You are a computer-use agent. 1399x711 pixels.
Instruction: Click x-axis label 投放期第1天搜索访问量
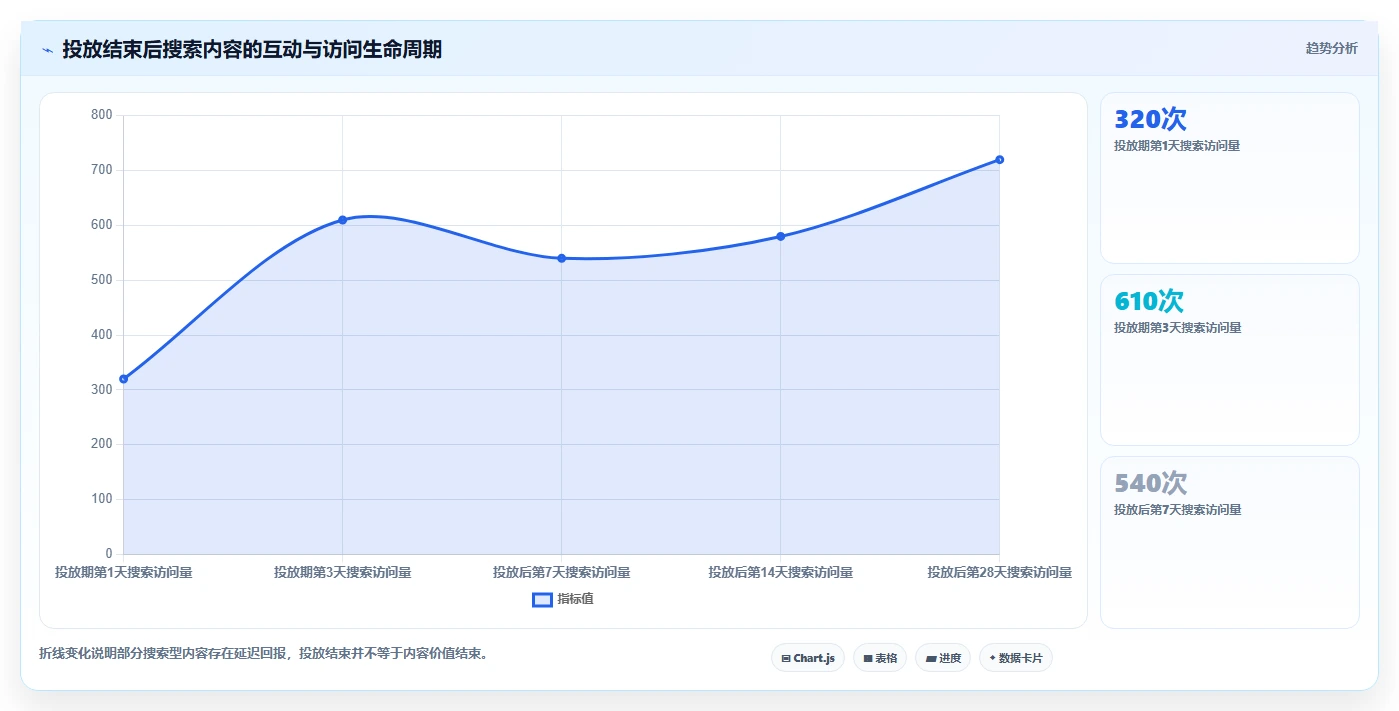pyautogui.click(x=123, y=573)
